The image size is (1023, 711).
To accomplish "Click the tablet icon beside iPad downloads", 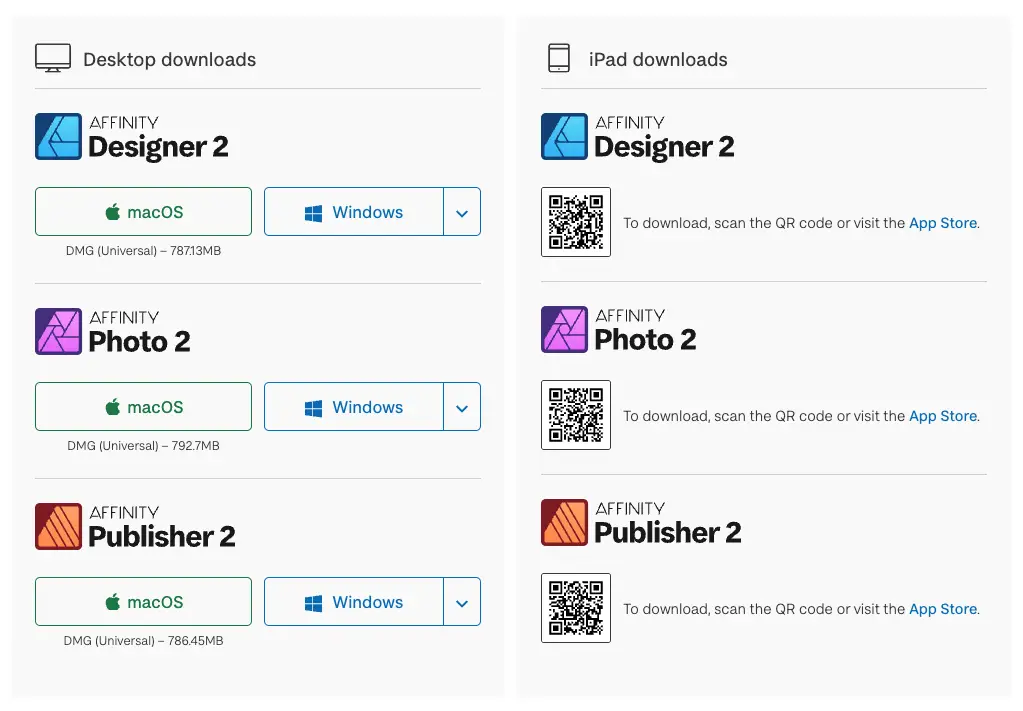I will [x=558, y=58].
